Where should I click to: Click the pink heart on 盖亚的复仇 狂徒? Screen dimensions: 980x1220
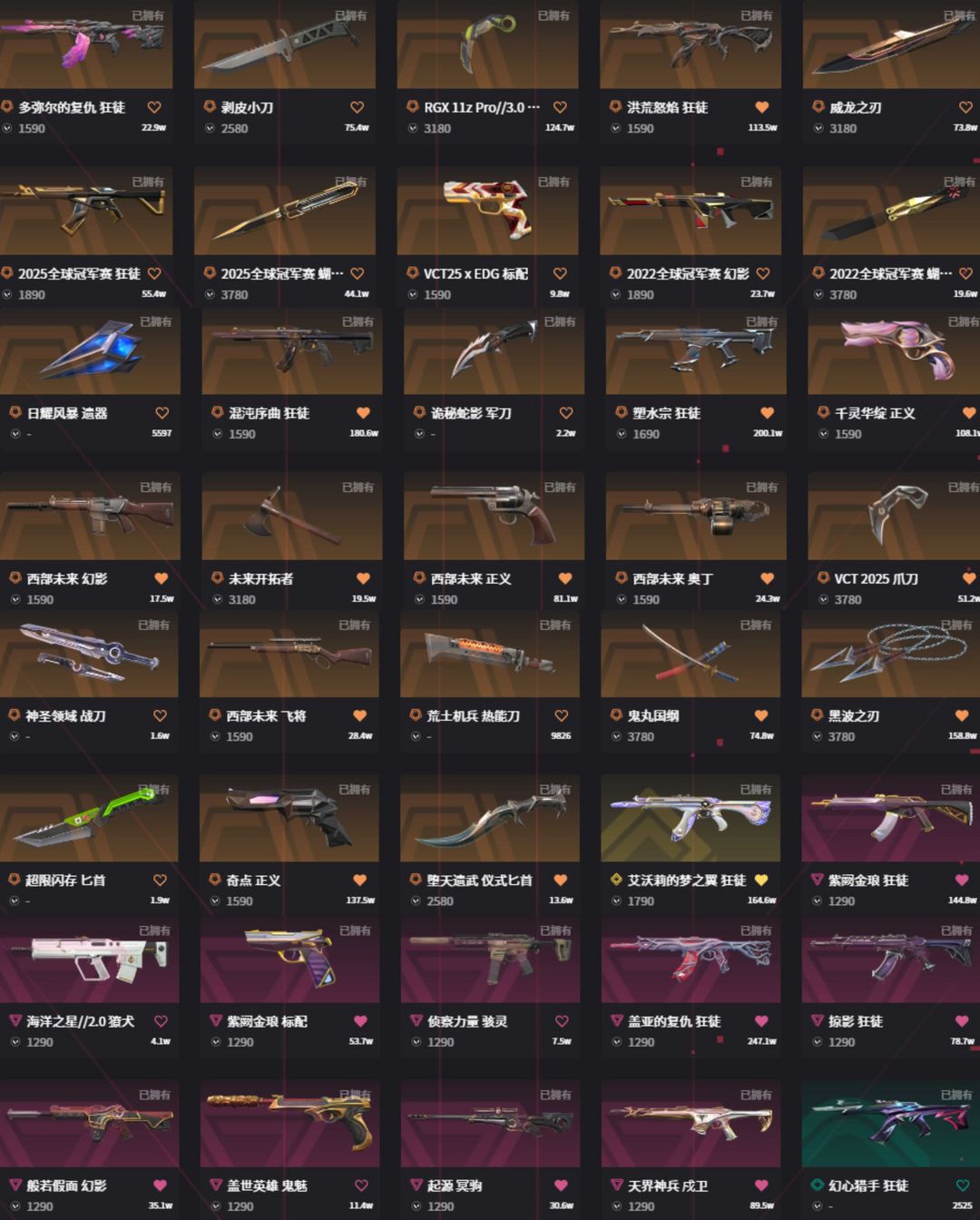point(761,1021)
